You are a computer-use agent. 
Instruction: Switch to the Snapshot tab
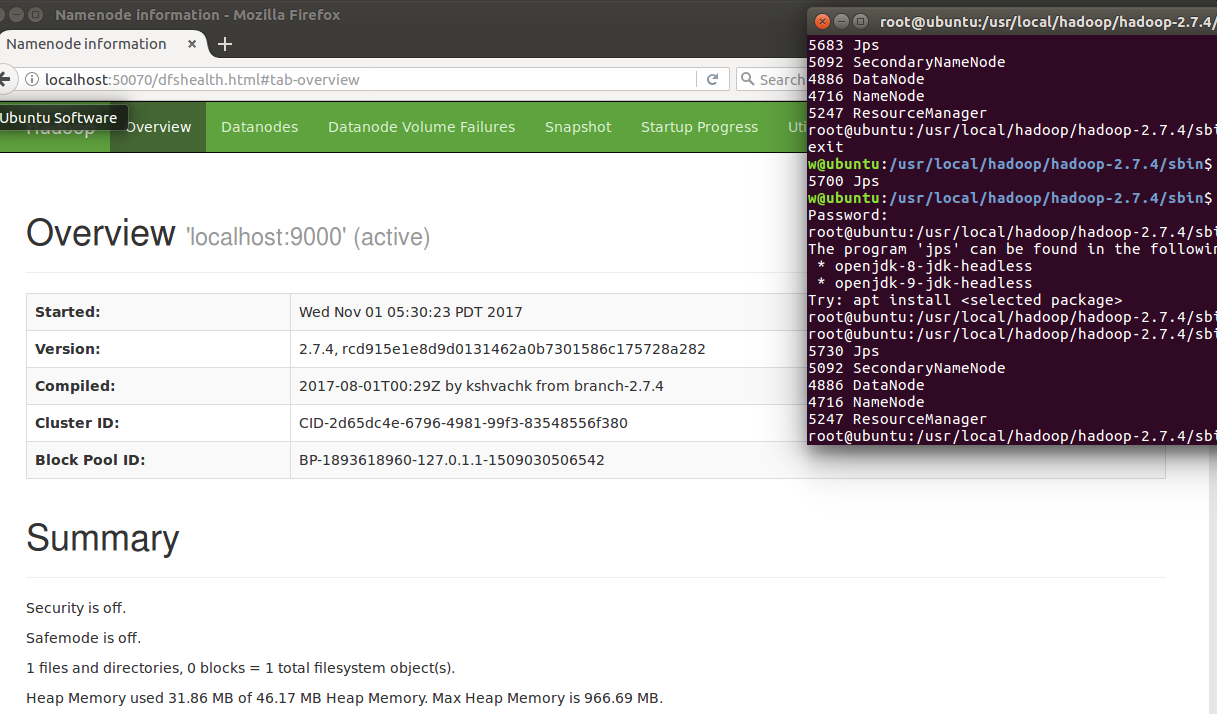coord(578,127)
